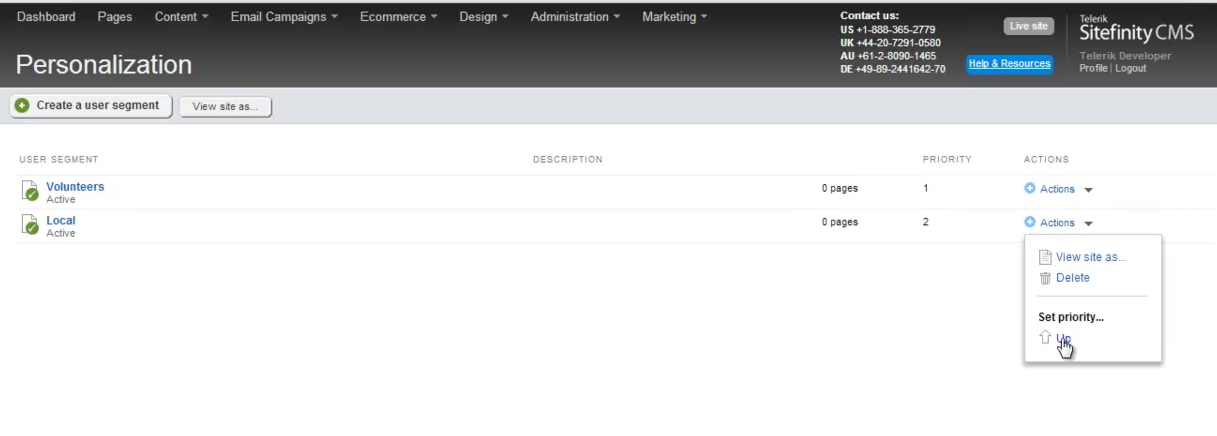
Task: Click the green plus icon on Create a user segment
Action: (x=22, y=106)
